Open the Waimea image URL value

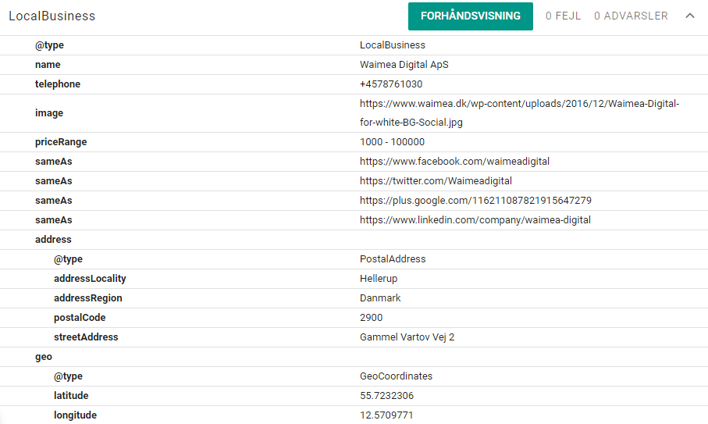point(519,113)
